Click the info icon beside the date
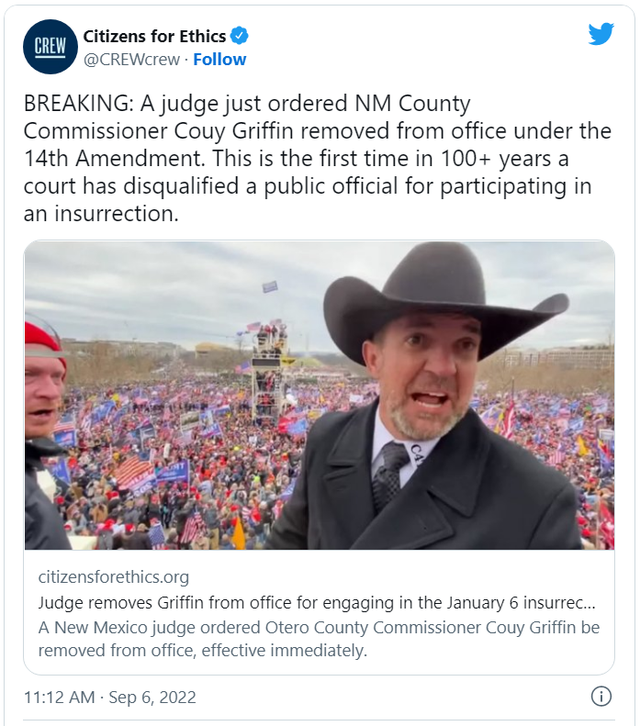640x726 pixels. click(601, 696)
